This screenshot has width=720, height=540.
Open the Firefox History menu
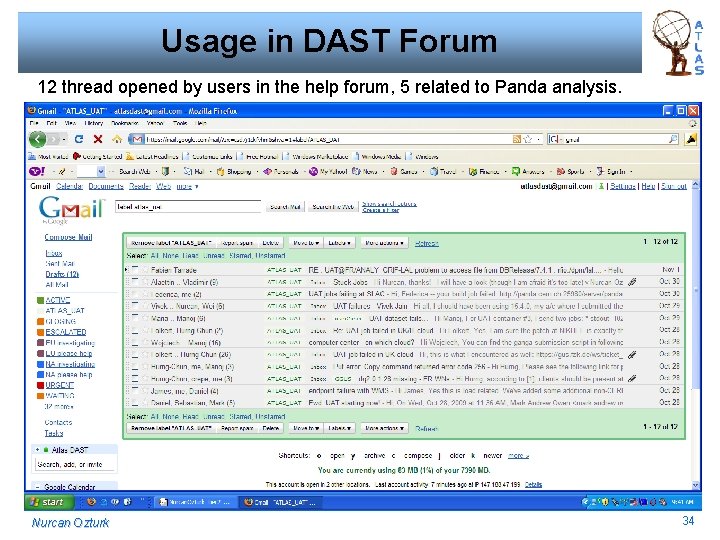[94, 123]
